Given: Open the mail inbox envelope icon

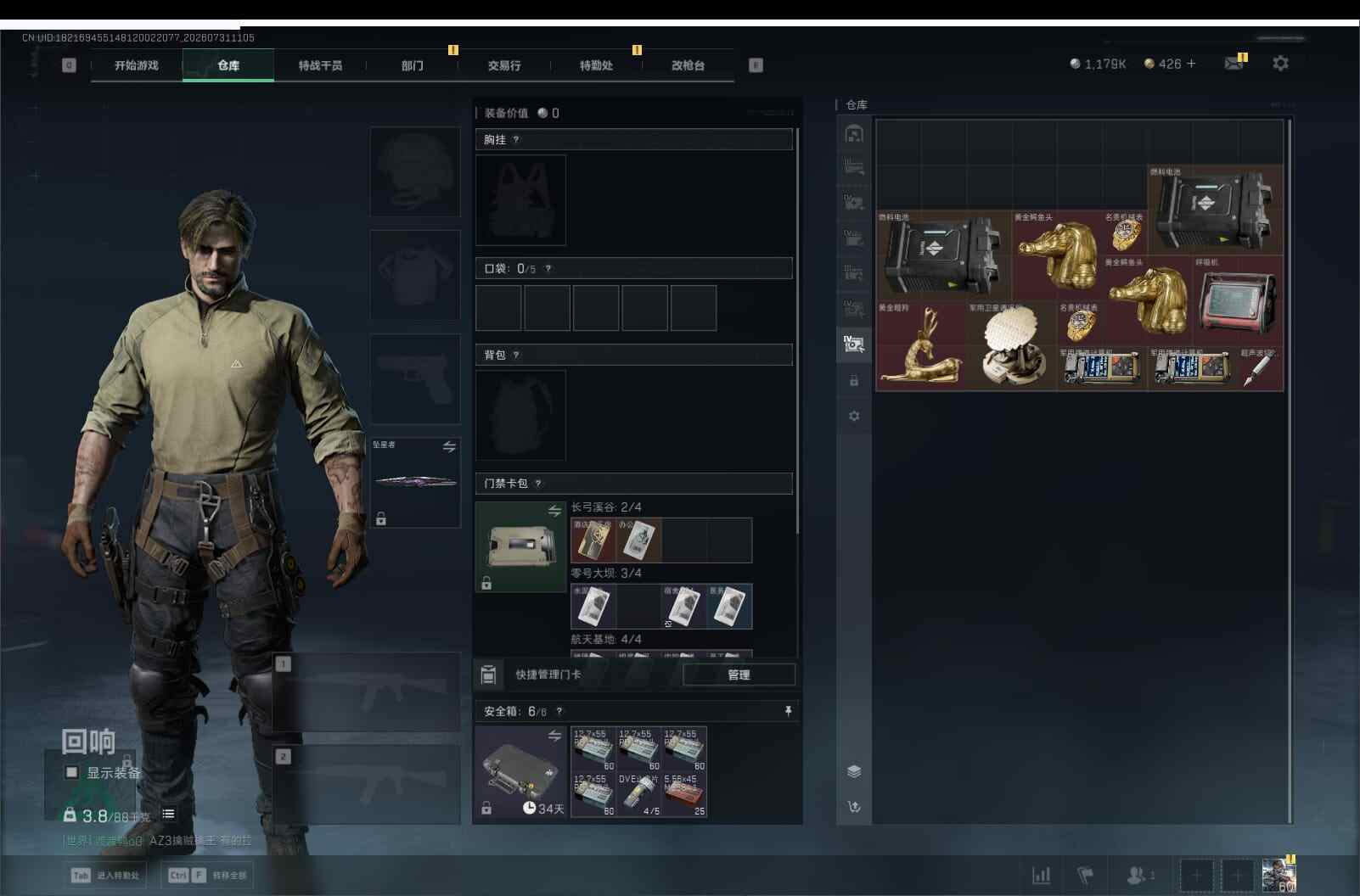Looking at the screenshot, I should (x=1234, y=64).
